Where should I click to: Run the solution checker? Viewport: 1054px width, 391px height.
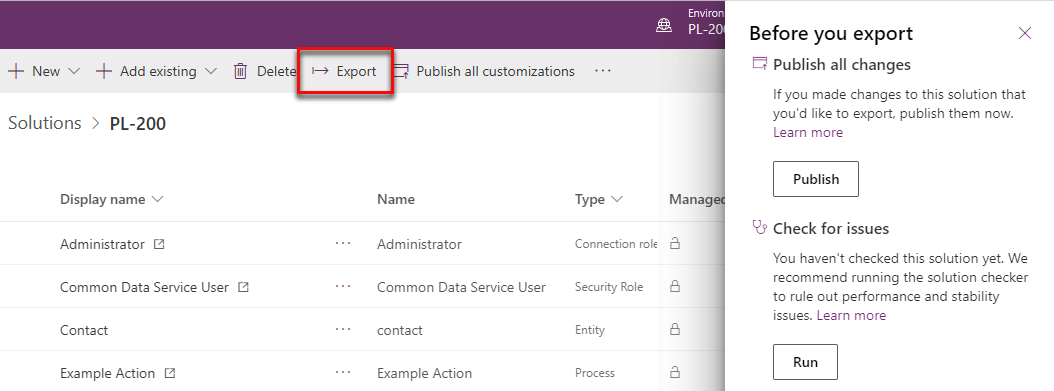[x=805, y=362]
